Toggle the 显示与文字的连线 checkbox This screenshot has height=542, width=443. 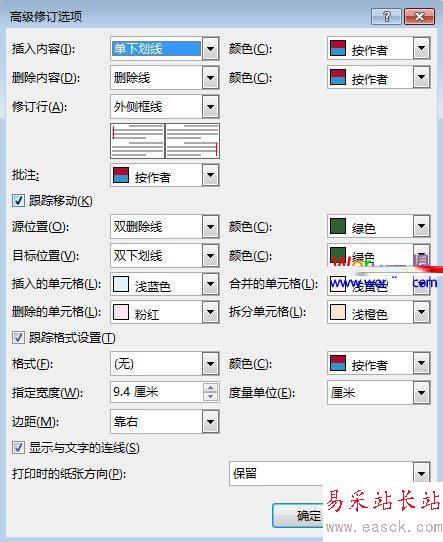[18, 448]
